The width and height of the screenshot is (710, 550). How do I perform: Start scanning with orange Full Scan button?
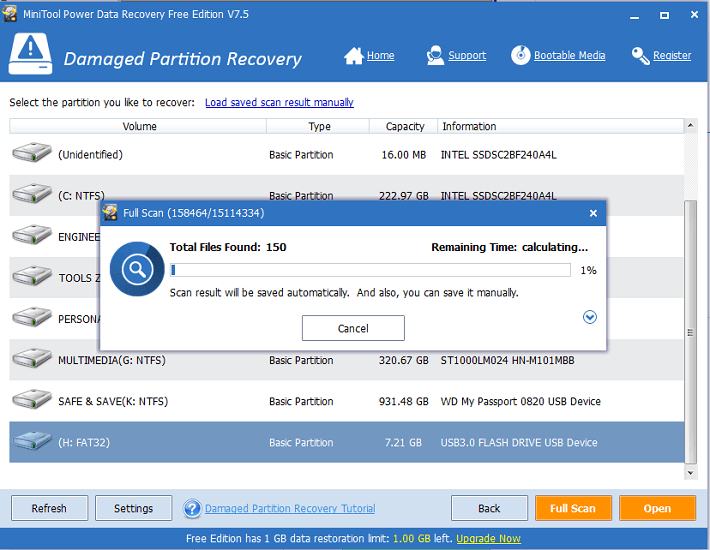click(573, 508)
